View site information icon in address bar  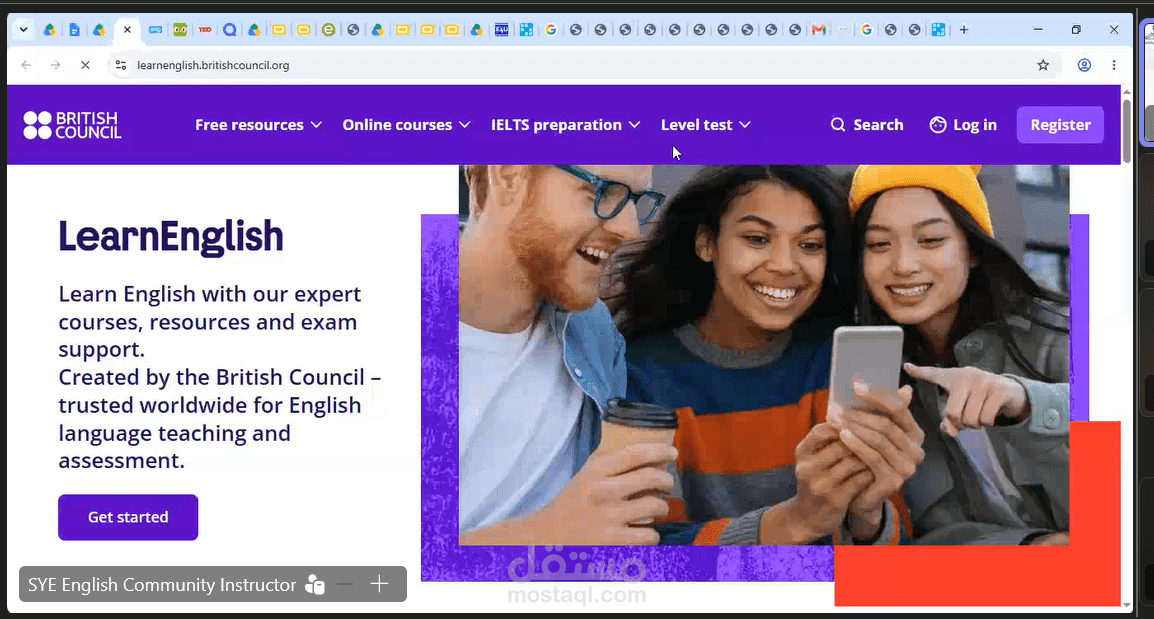pyautogui.click(x=121, y=65)
